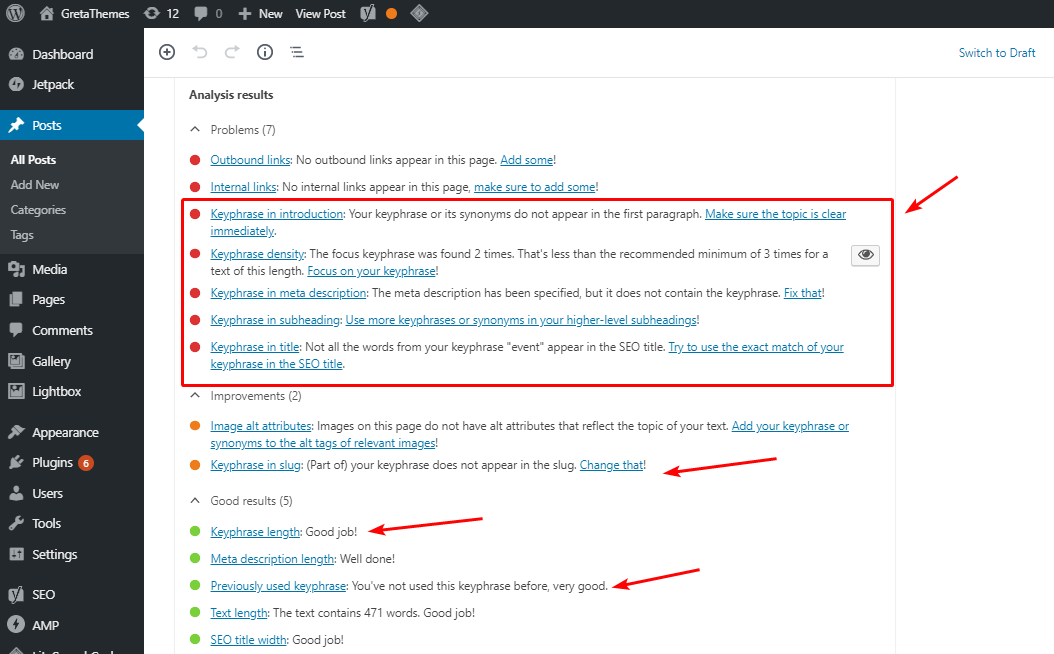1054x654 pixels.
Task: Collapse the Improvements (2) section
Action: click(194, 396)
